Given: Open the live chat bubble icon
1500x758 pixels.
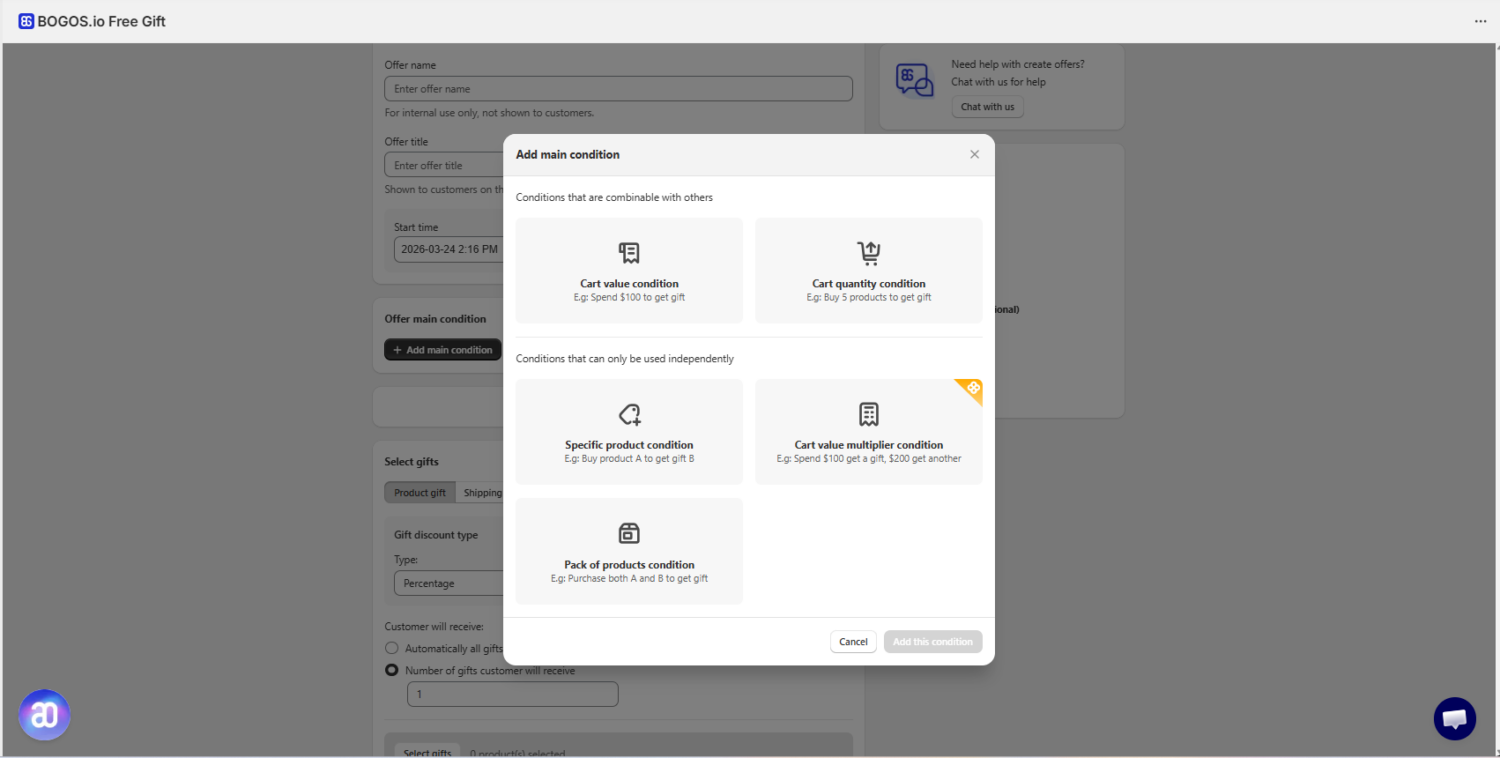Looking at the screenshot, I should tap(1454, 719).
